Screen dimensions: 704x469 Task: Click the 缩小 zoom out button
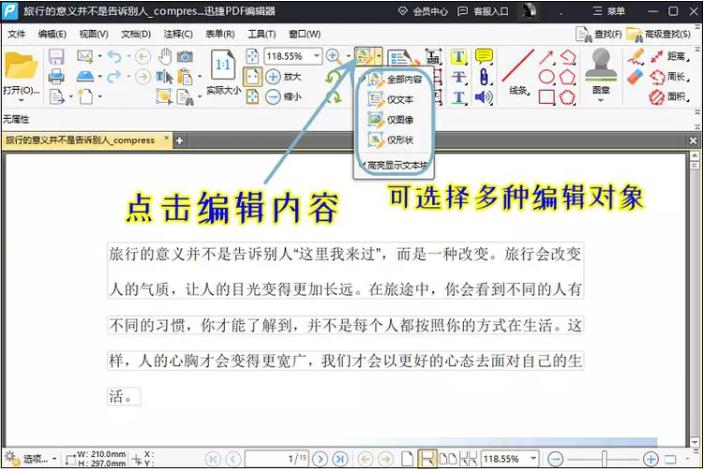coord(283,96)
